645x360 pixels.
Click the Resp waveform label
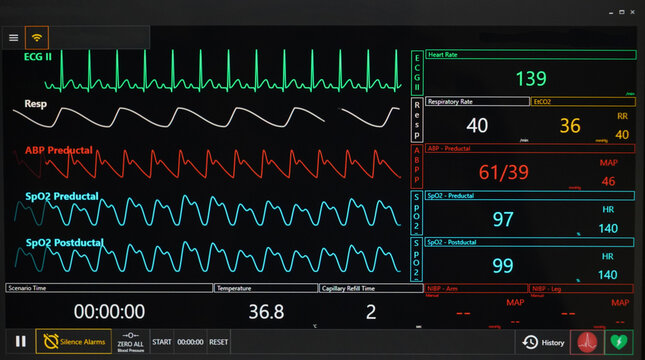tap(35, 104)
